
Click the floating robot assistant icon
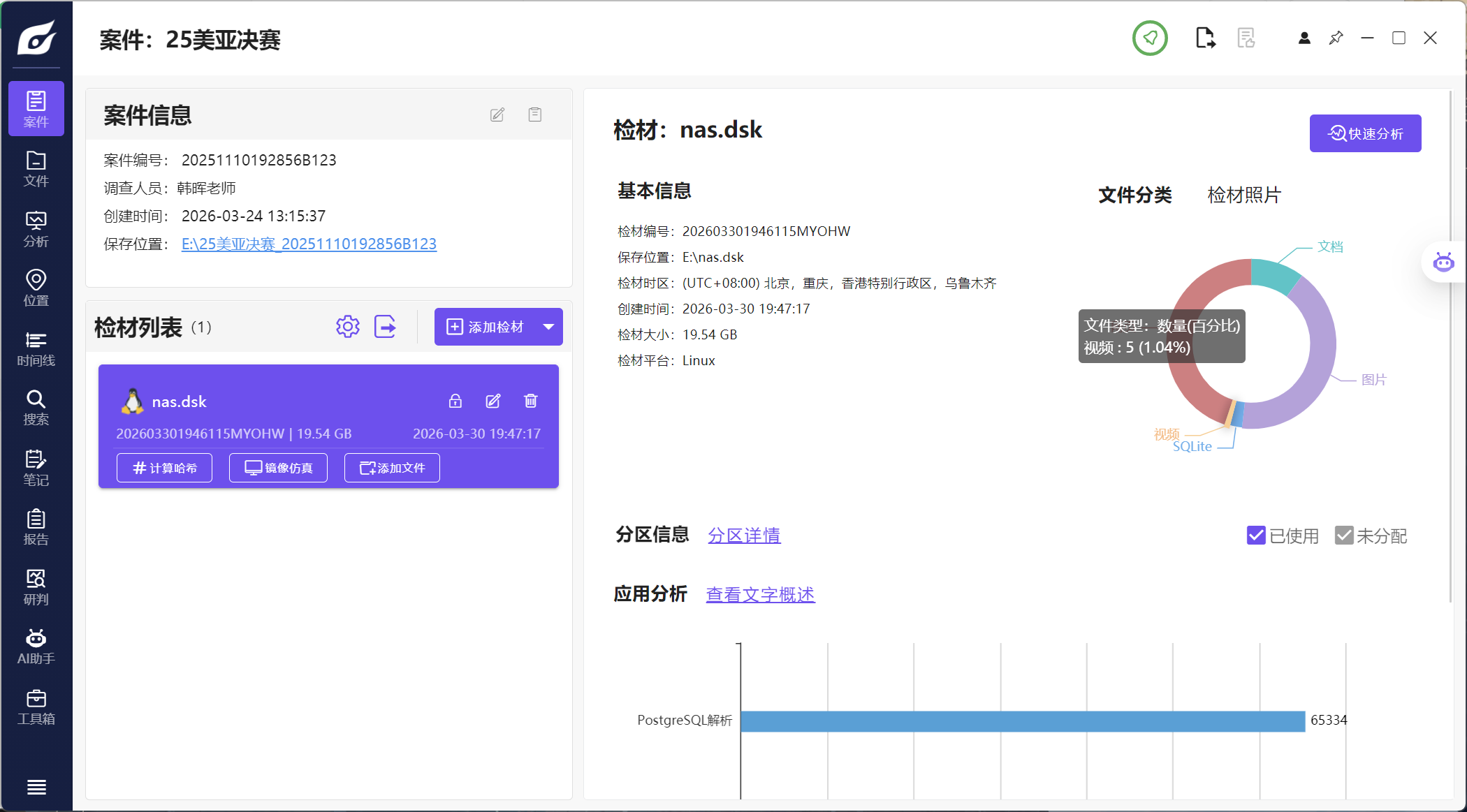1443,263
